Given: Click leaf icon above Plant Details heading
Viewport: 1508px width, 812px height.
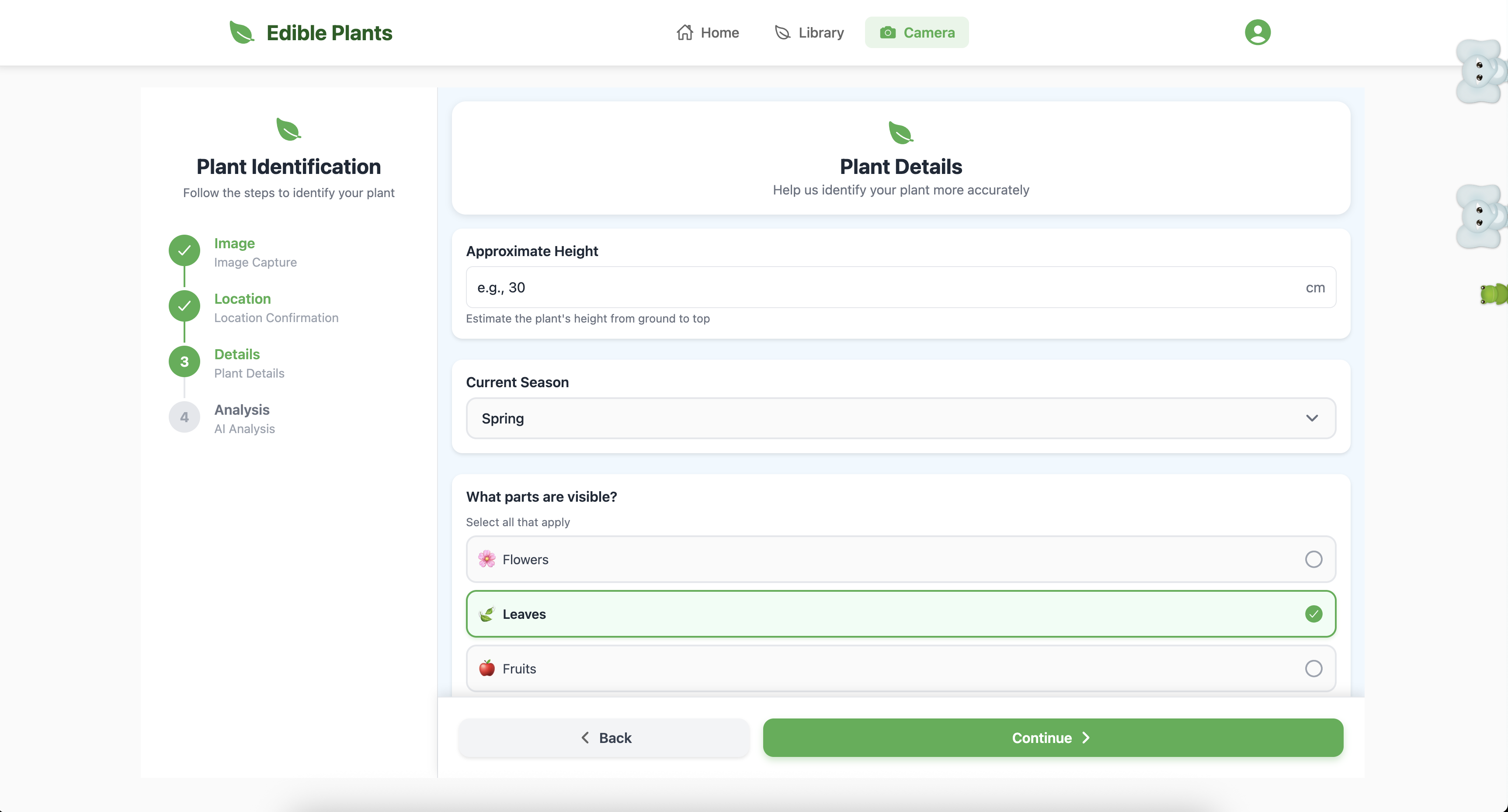Looking at the screenshot, I should [900, 133].
